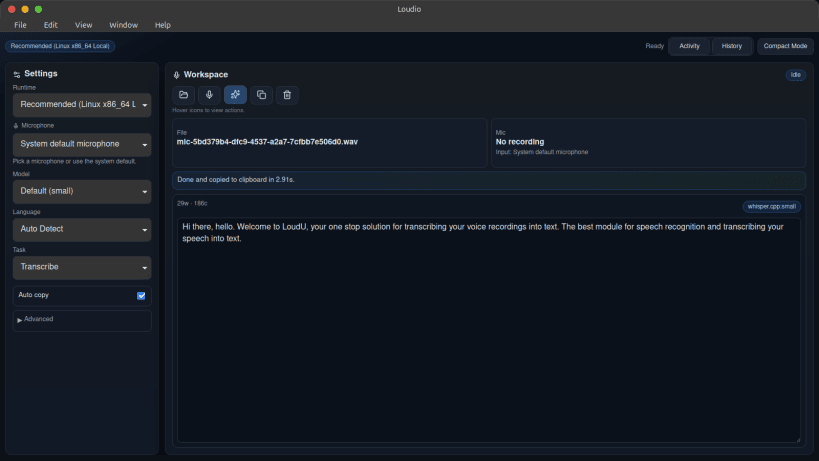Close the Loudio window with red button
The image size is (819, 461).
pos(11,9)
